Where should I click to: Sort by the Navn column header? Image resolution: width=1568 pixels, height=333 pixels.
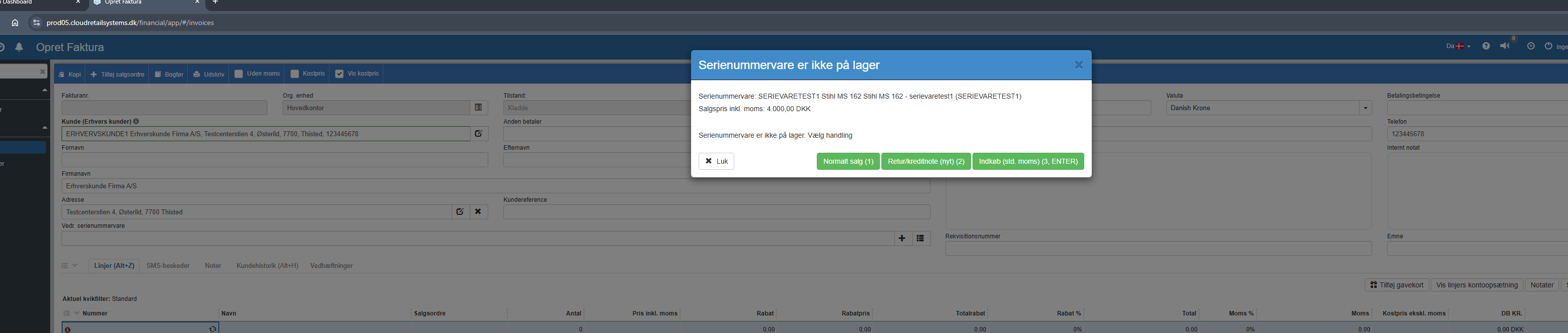tap(229, 313)
